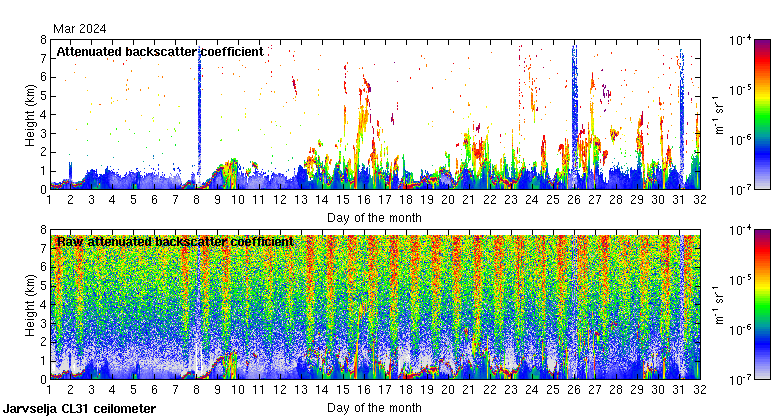The image size is (780, 420).
Task: Click the top plot's 'Height (km)' axis label
Action: click(x=30, y=115)
